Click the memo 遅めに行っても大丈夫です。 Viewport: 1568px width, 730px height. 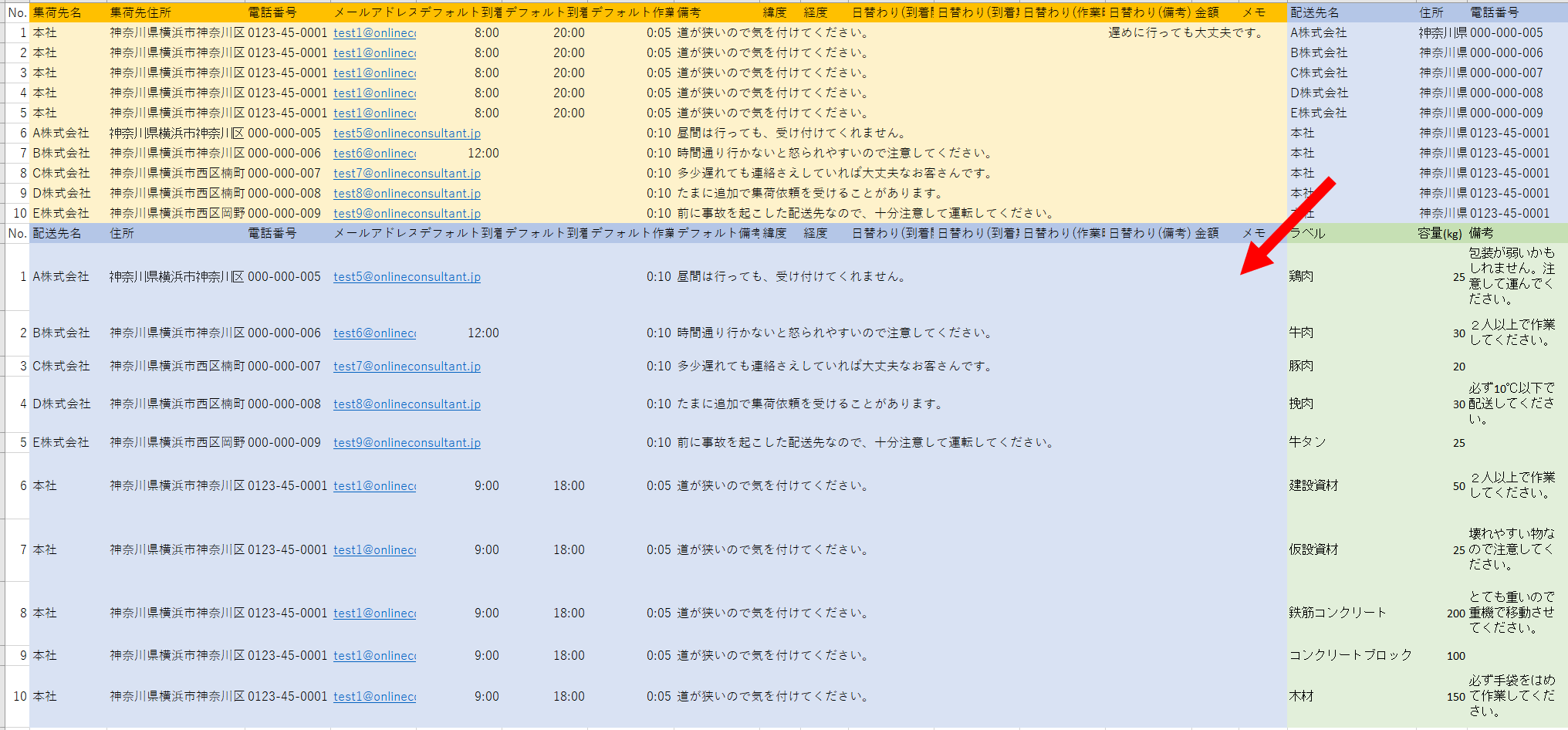[1187, 33]
